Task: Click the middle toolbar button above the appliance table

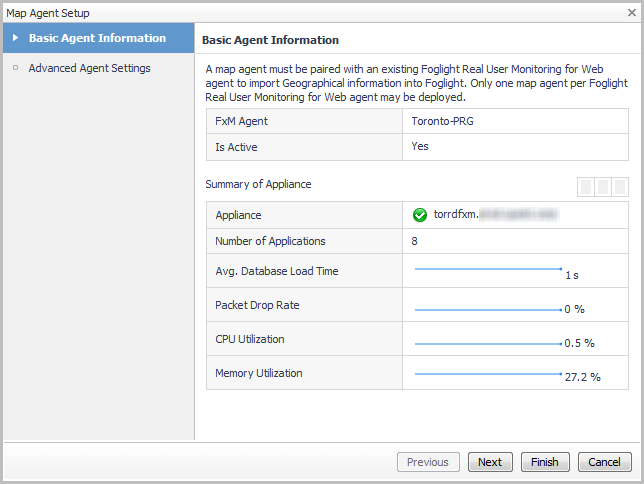Action: [603, 186]
